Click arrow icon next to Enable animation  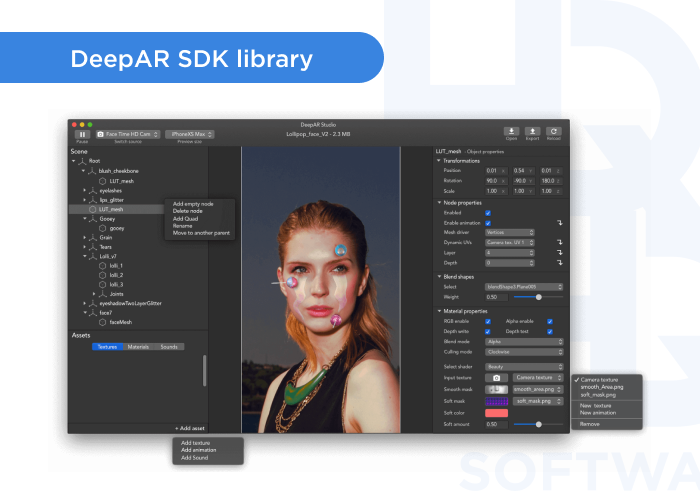click(x=560, y=223)
